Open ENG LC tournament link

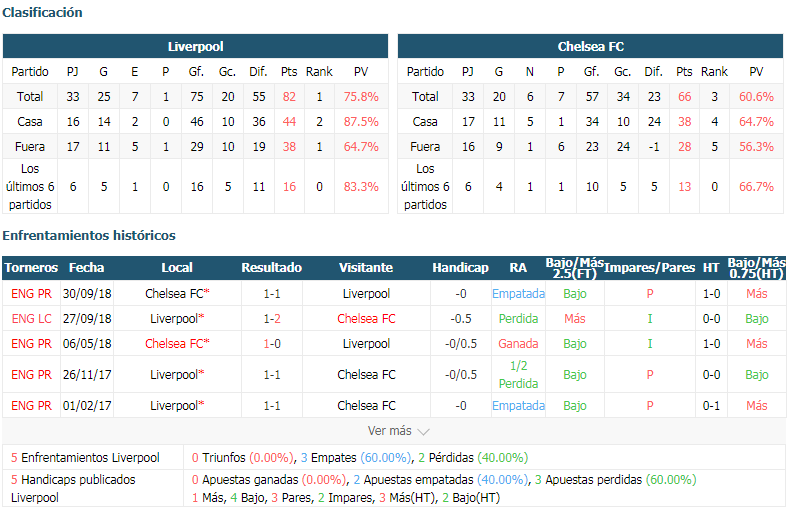coord(31,319)
